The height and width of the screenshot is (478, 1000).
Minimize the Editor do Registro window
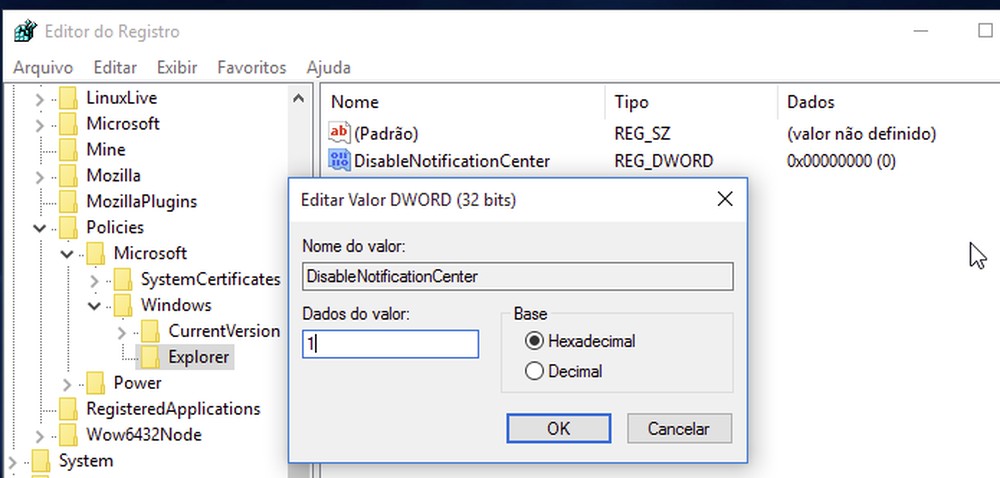click(920, 31)
